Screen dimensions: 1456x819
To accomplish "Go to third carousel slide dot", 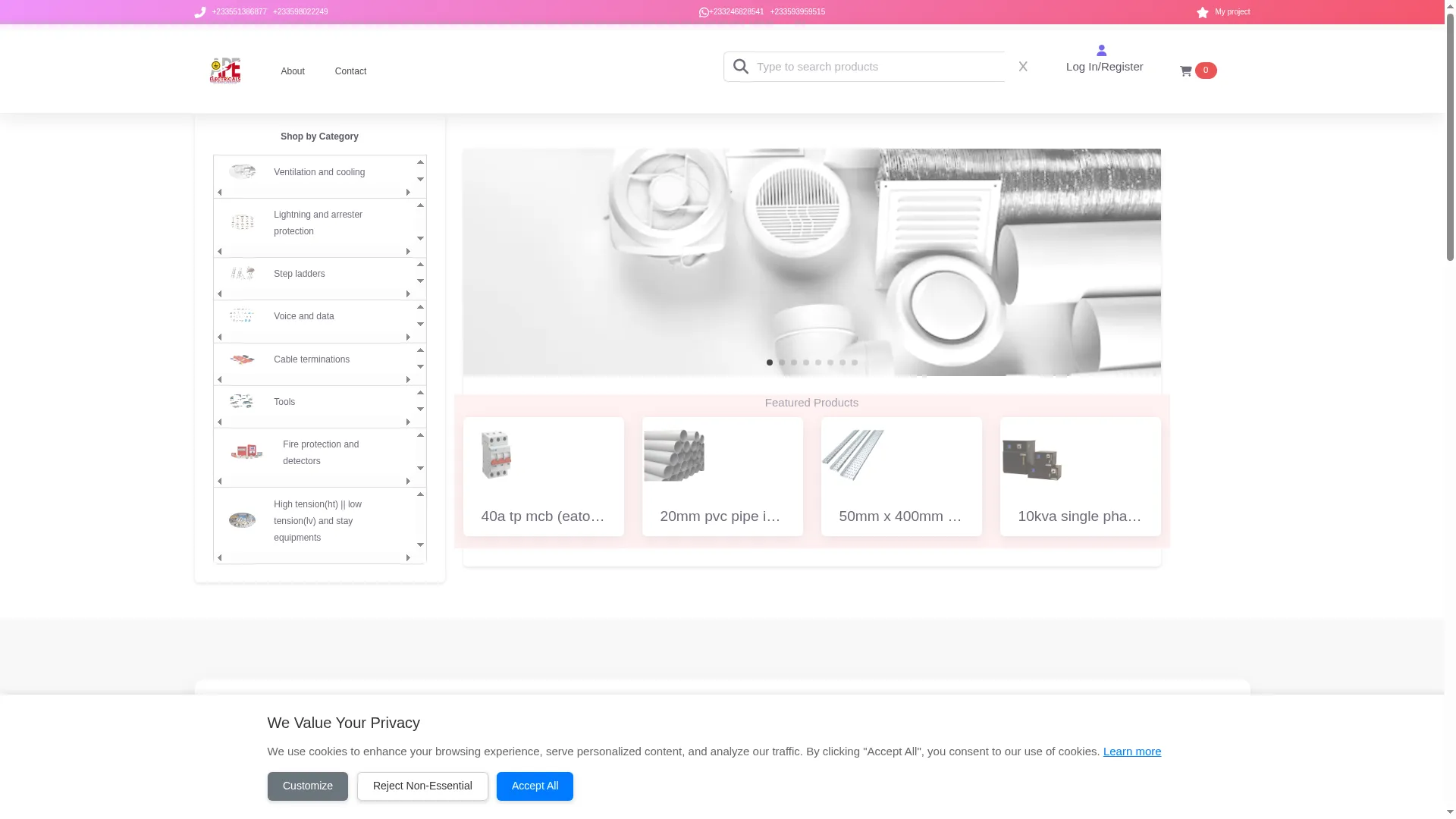I will 794,362.
